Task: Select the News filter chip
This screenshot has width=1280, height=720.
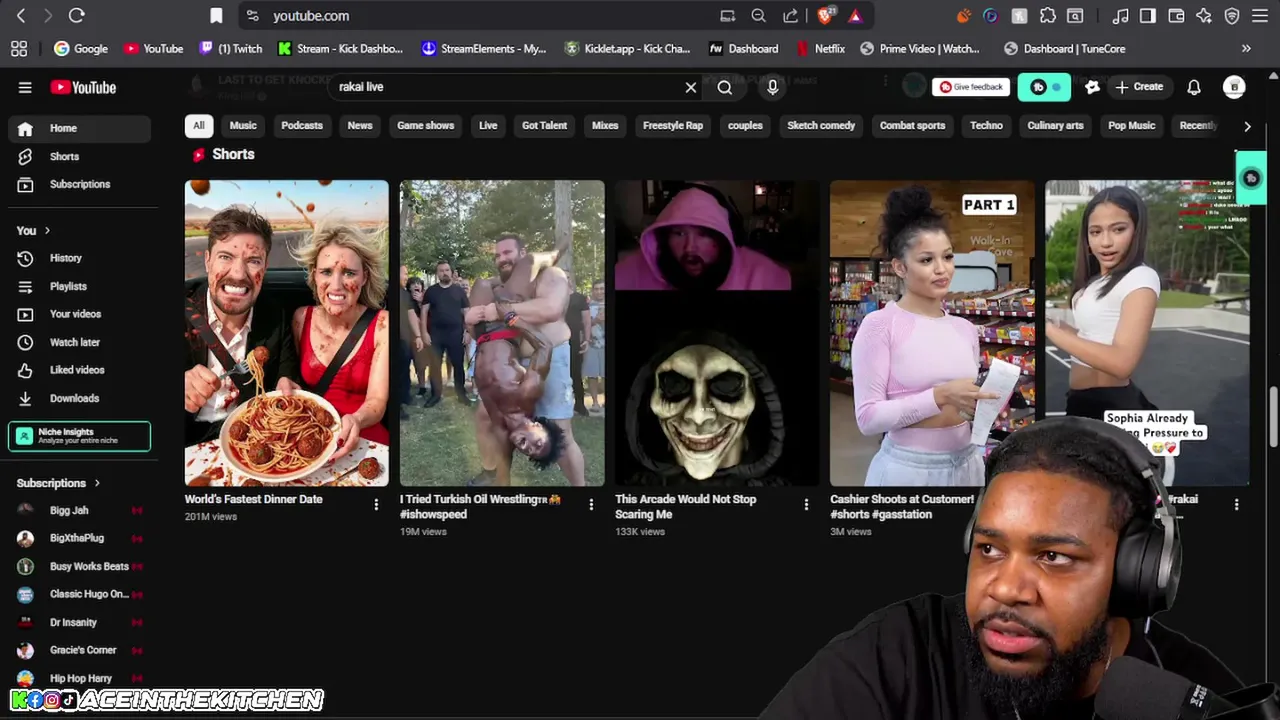Action: coord(360,125)
